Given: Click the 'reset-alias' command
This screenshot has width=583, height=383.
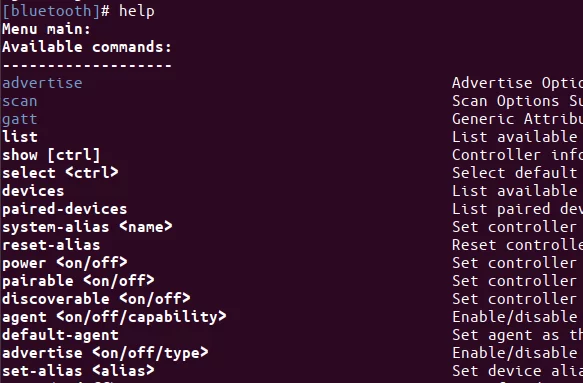Looking at the screenshot, I should (x=51, y=245).
